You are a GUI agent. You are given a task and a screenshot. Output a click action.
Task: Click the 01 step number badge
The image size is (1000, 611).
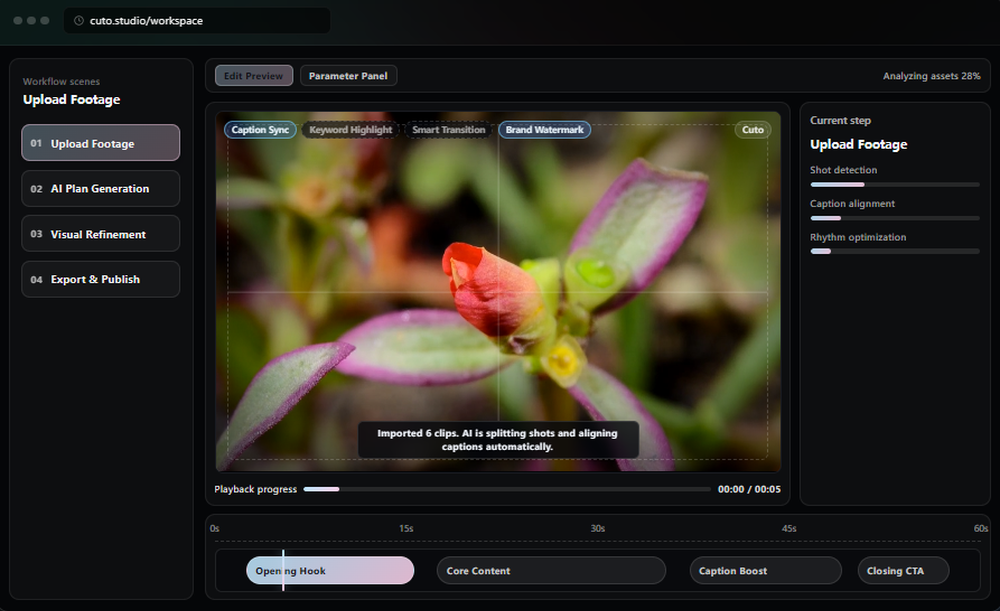[34, 142]
